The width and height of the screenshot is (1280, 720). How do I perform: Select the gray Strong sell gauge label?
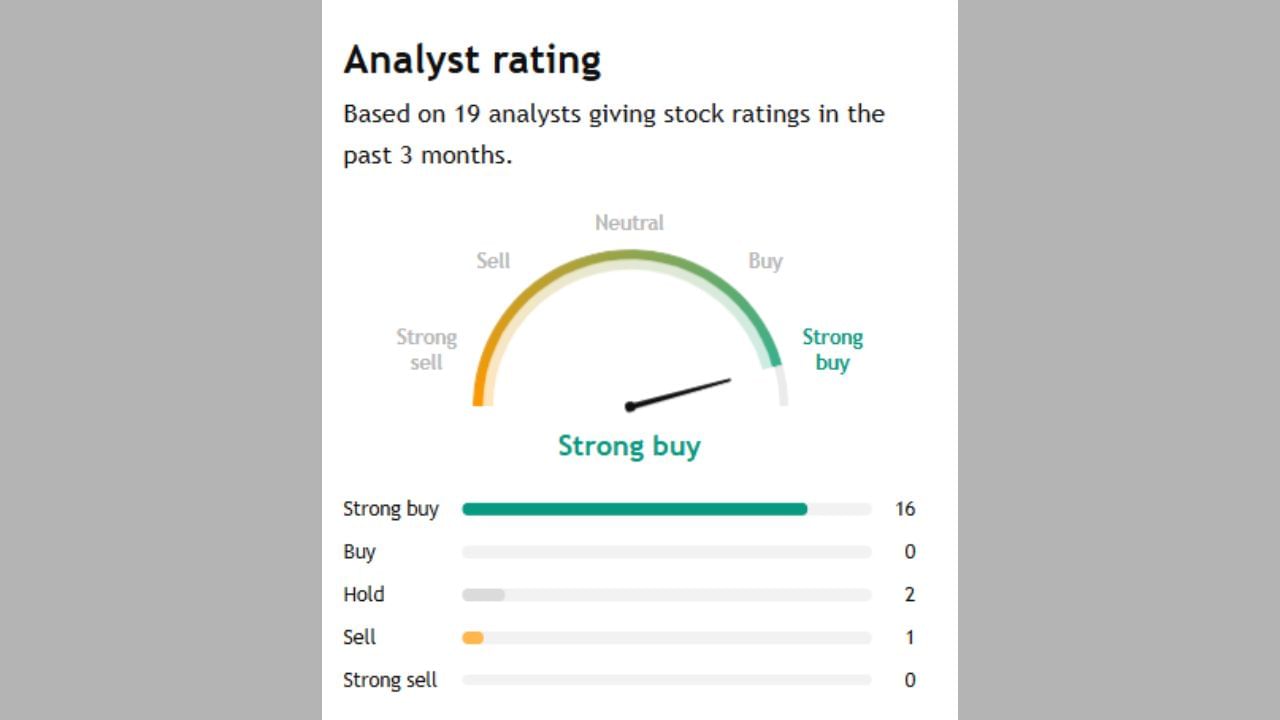coord(426,350)
